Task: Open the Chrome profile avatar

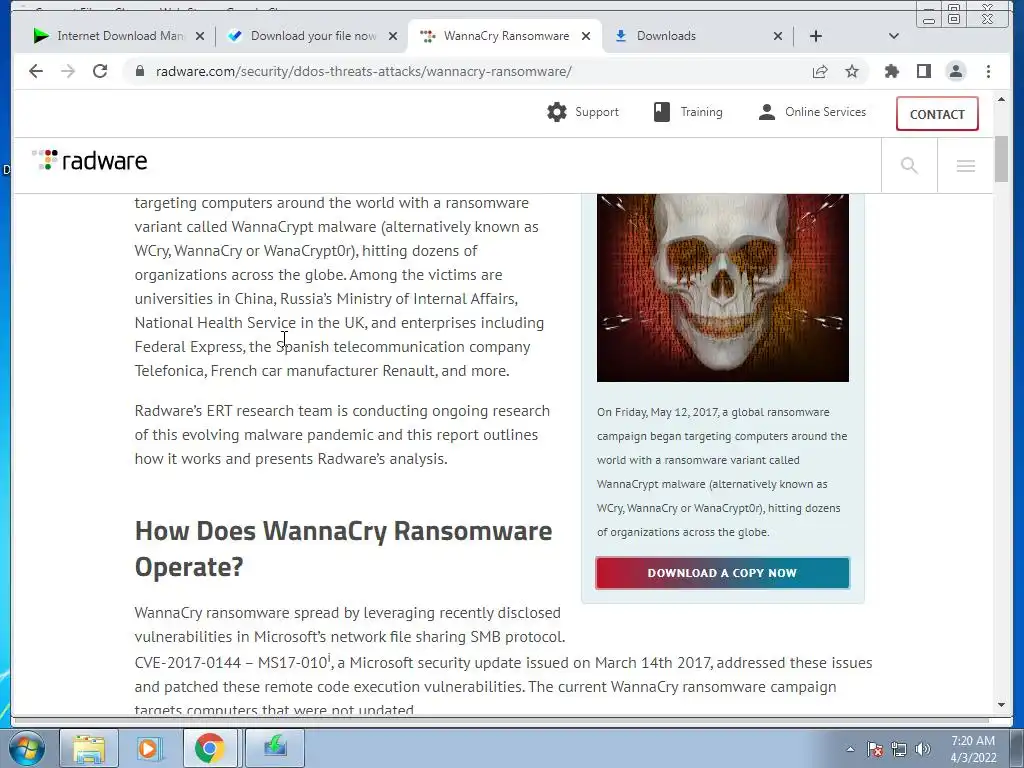Action: click(x=955, y=71)
